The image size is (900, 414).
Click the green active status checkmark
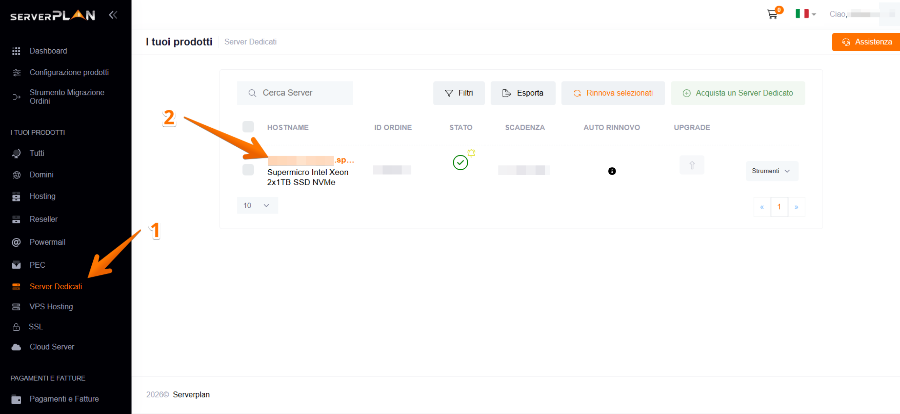460,162
